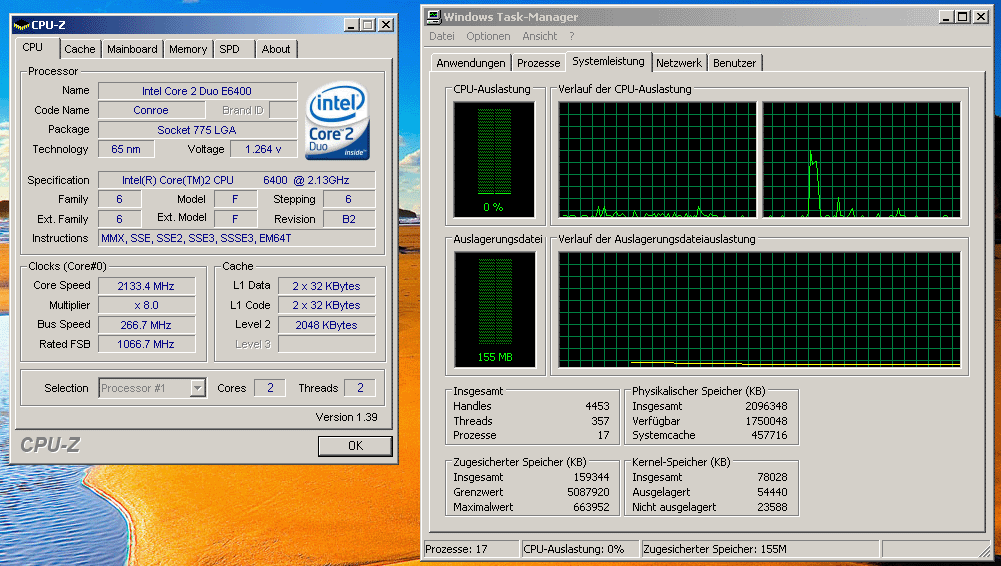Click the Voltage value 1.264 v
1001x566 pixels.
point(263,149)
